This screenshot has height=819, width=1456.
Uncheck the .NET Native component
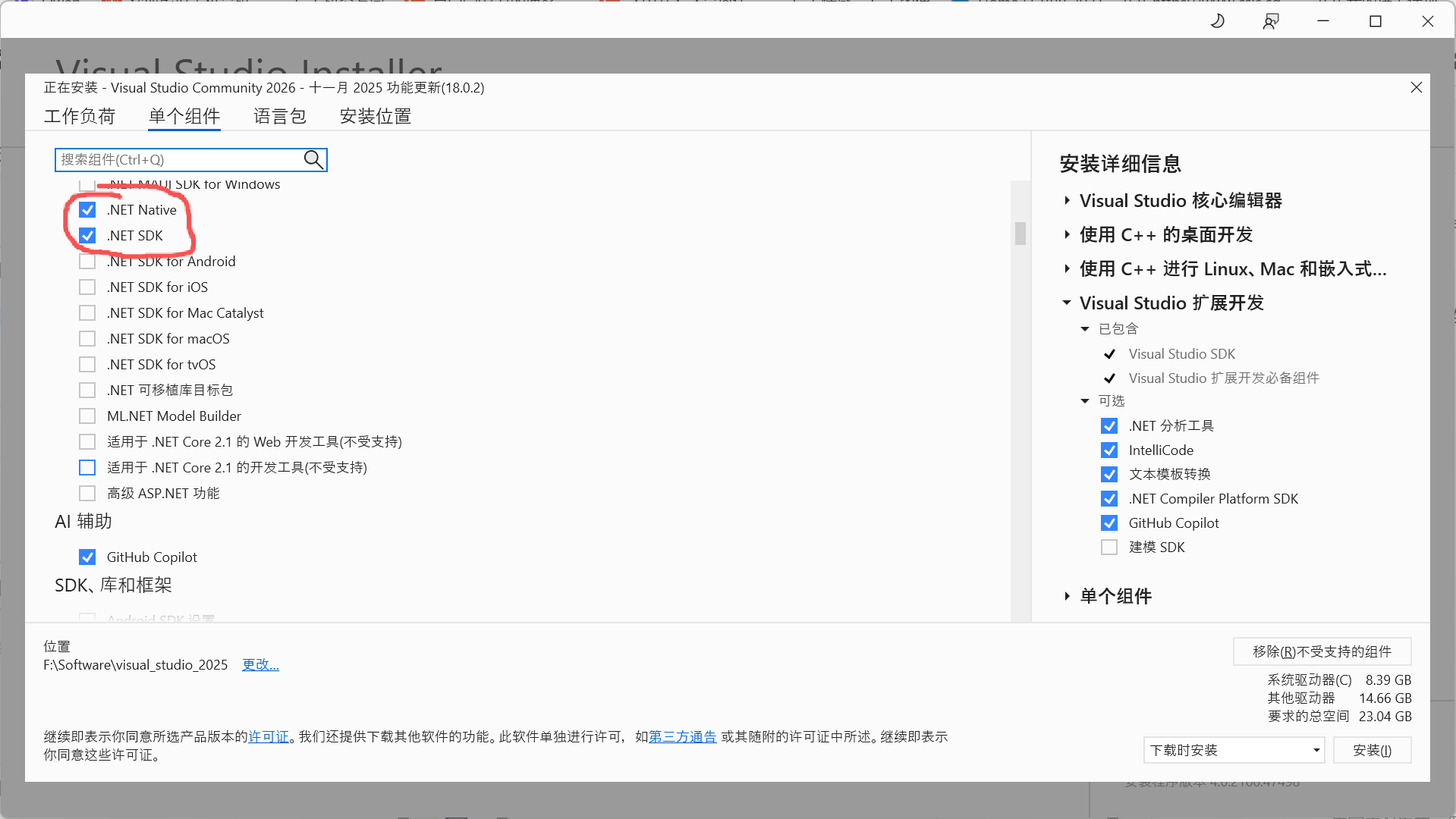pyautogui.click(x=87, y=210)
